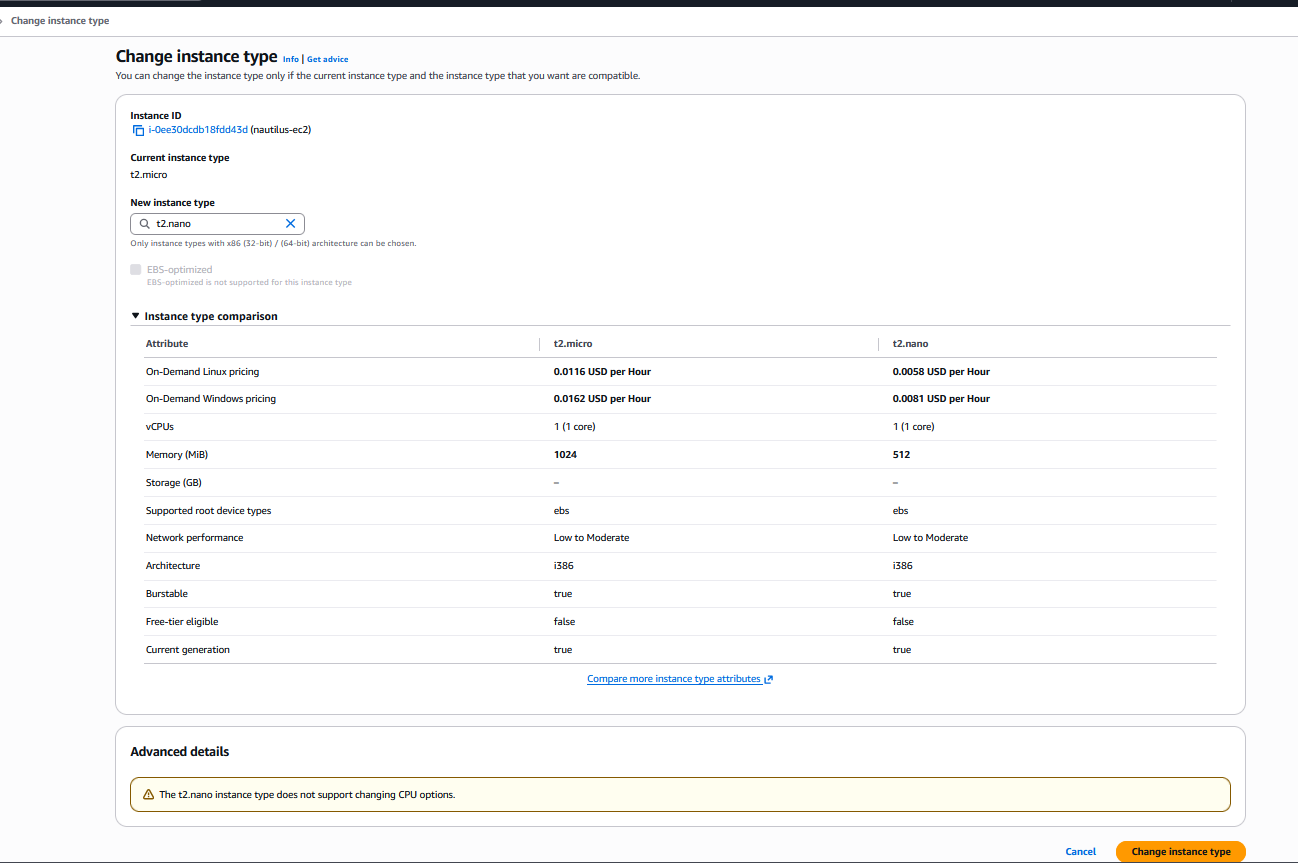1298x863 pixels.
Task: Select the i386 value under t2.micro
Action: [x=564, y=566]
